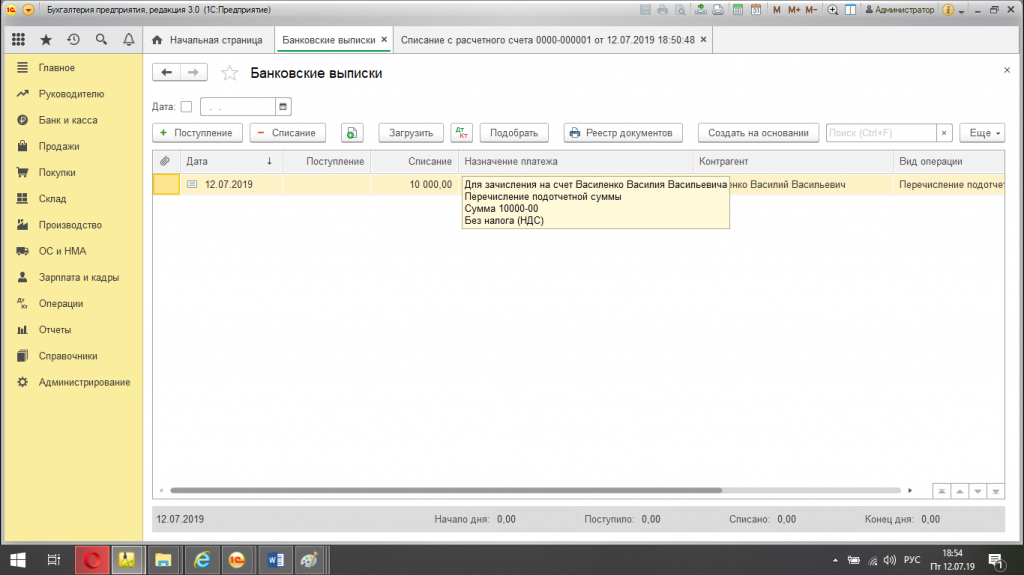Image resolution: width=1024 pixels, height=575 pixels.
Task: Open Word from the Windows taskbar
Action: coord(275,560)
